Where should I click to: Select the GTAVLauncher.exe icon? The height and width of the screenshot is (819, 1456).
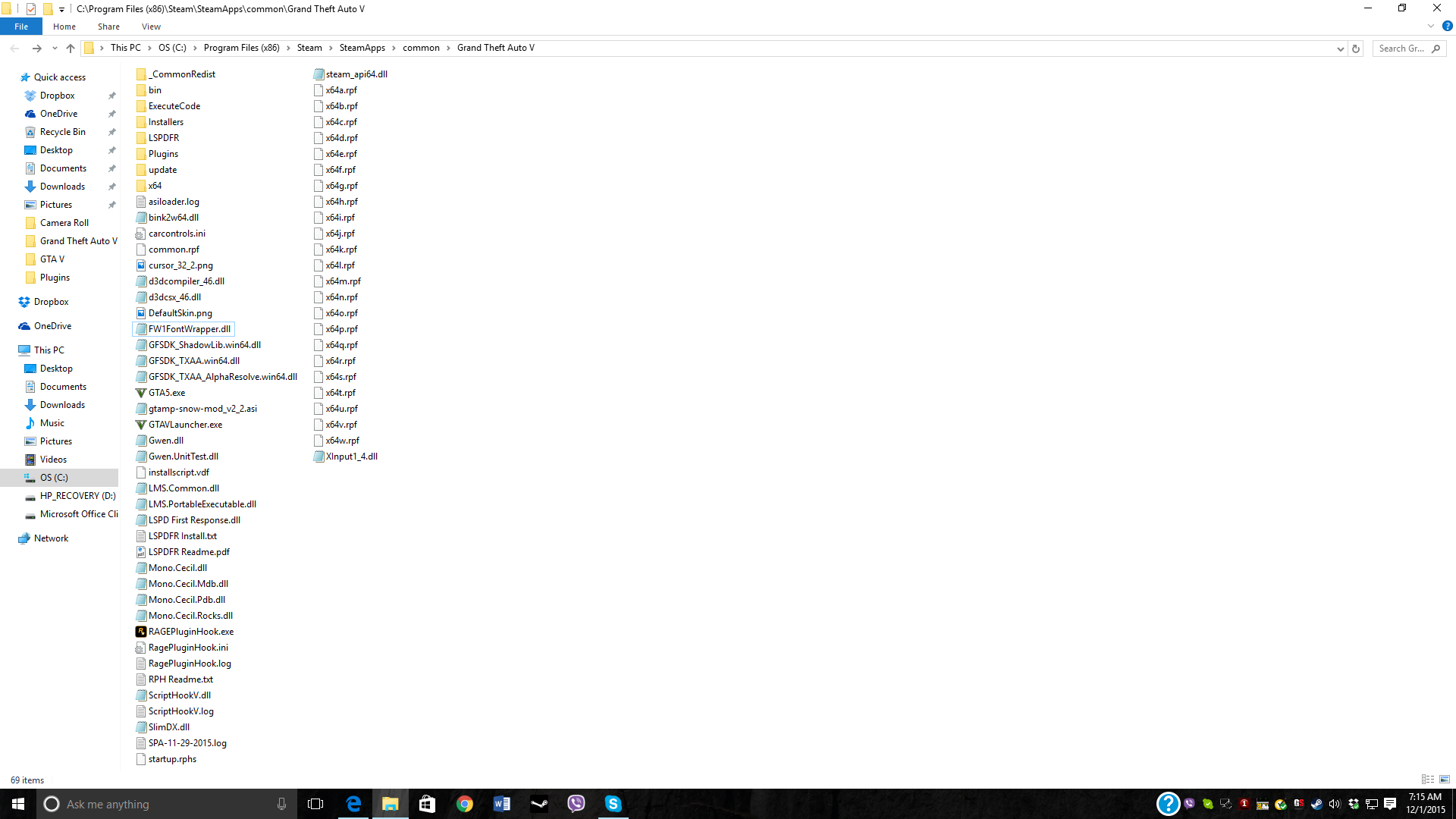click(141, 425)
